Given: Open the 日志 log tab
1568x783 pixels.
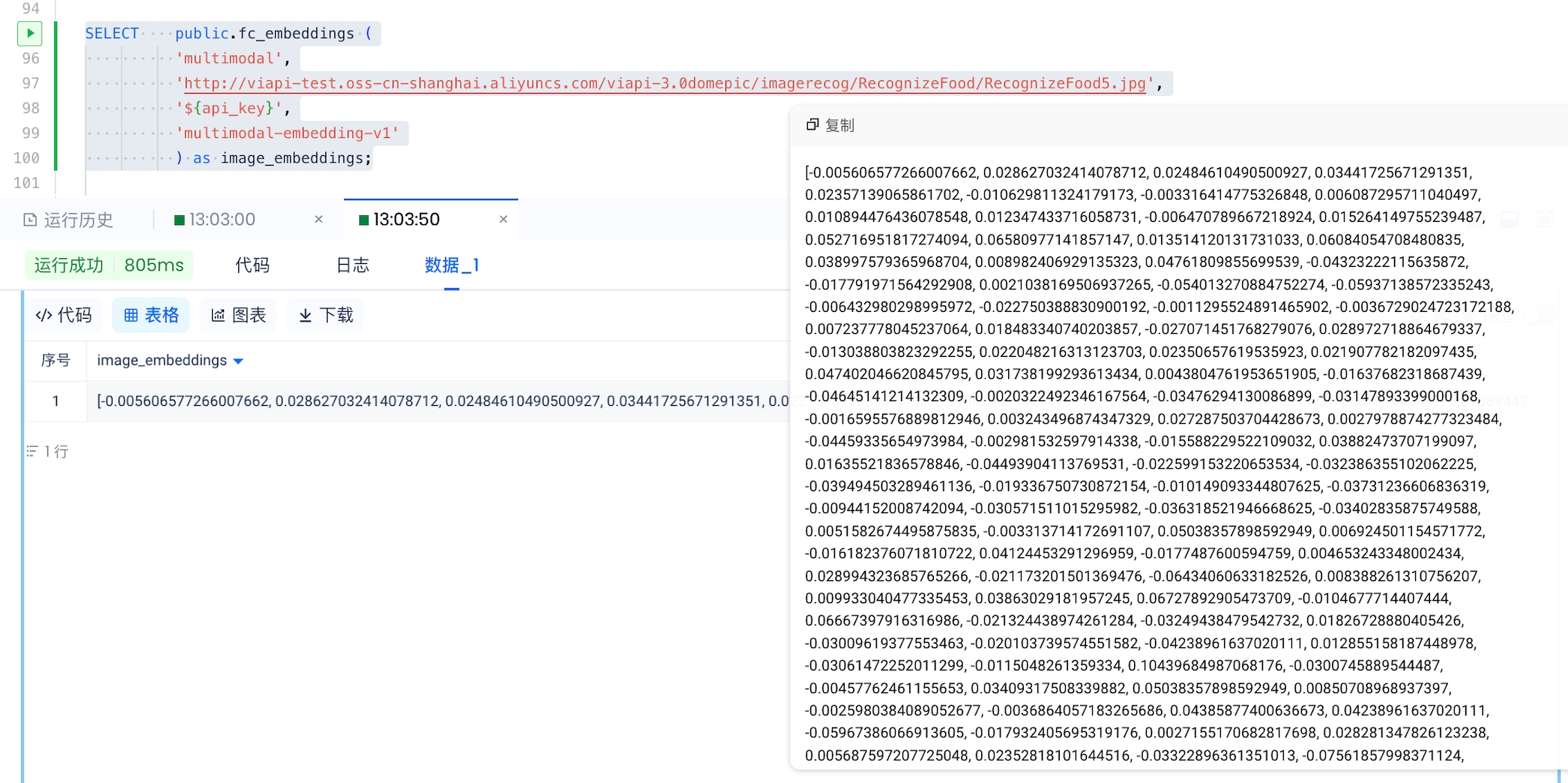Looking at the screenshot, I should pyautogui.click(x=352, y=265).
